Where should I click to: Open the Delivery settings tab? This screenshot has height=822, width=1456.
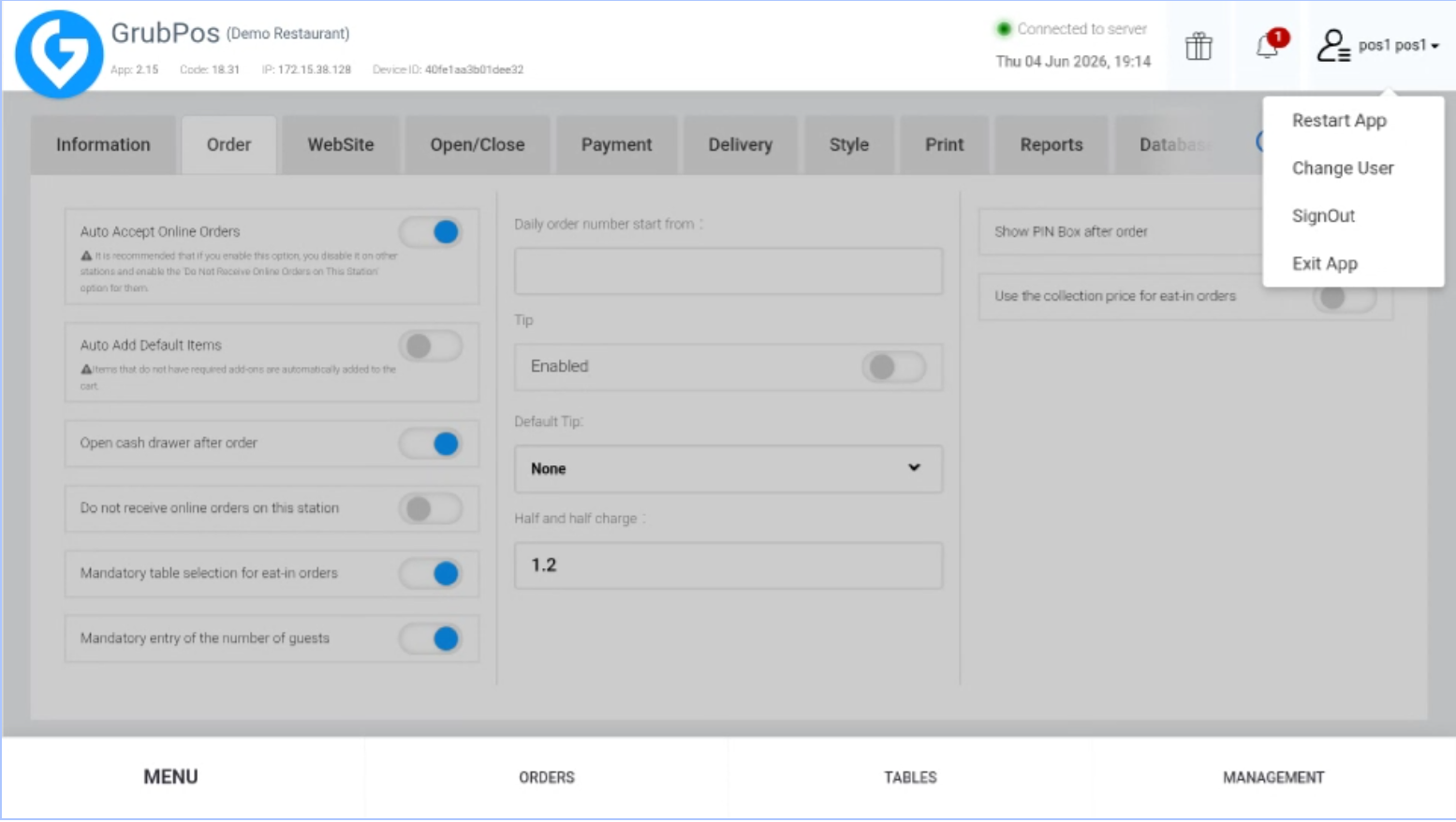tap(740, 145)
